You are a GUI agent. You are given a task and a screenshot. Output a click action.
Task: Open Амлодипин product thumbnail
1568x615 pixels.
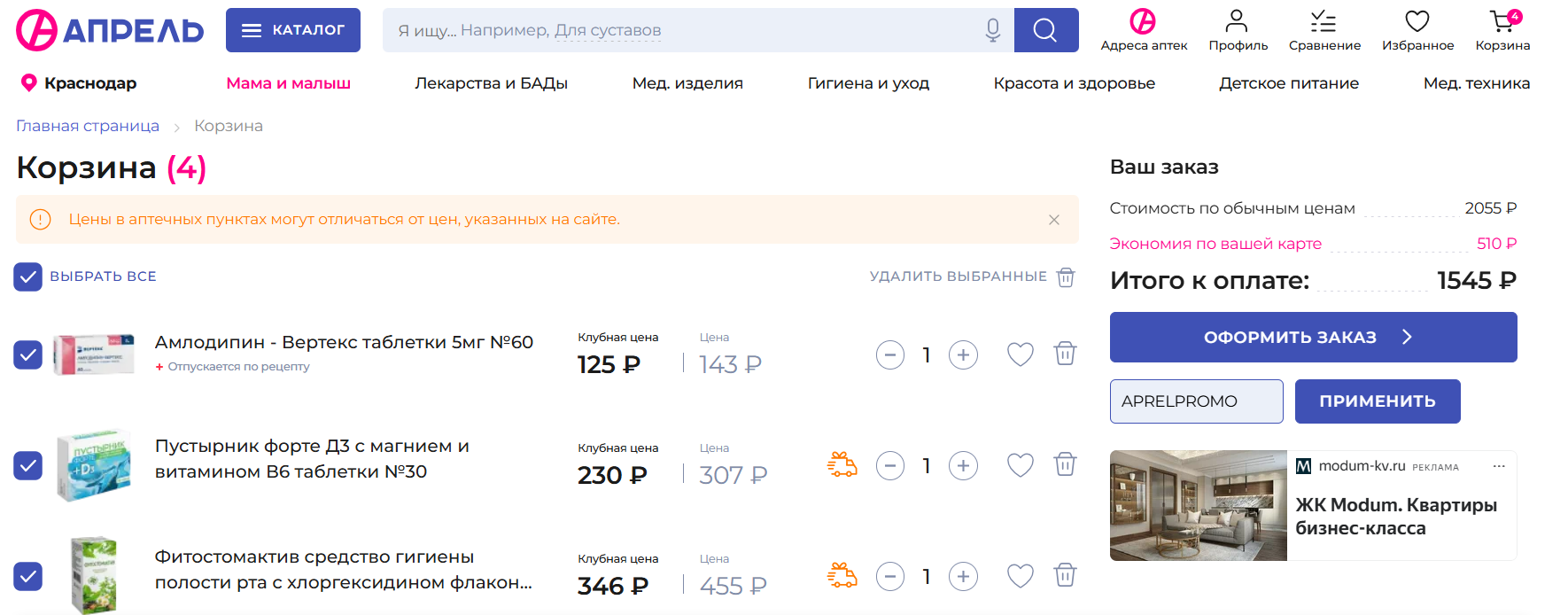pos(94,354)
